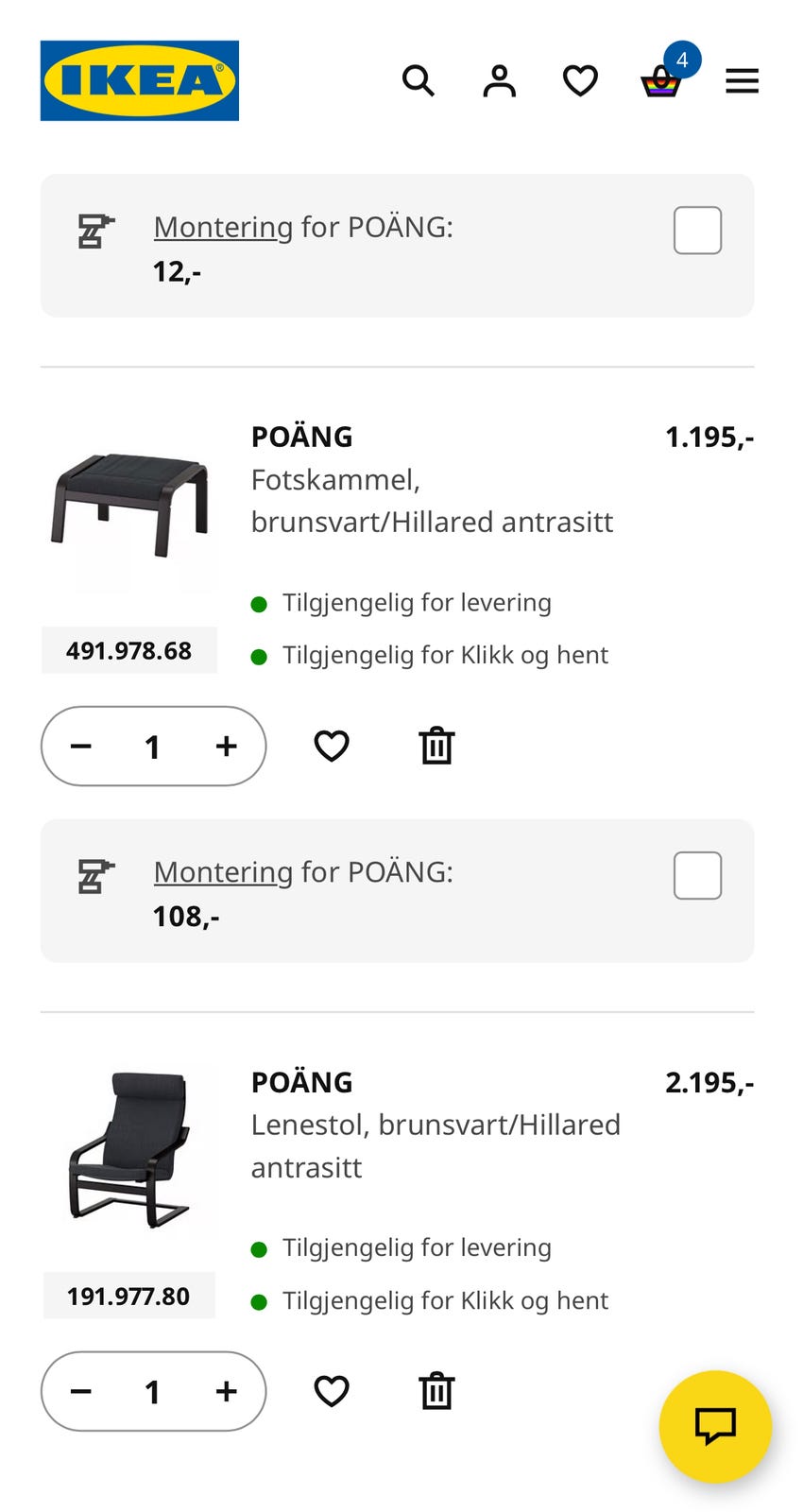The image size is (803, 1512).
Task: Increase quantity of the Lenestol
Action: (226, 1391)
